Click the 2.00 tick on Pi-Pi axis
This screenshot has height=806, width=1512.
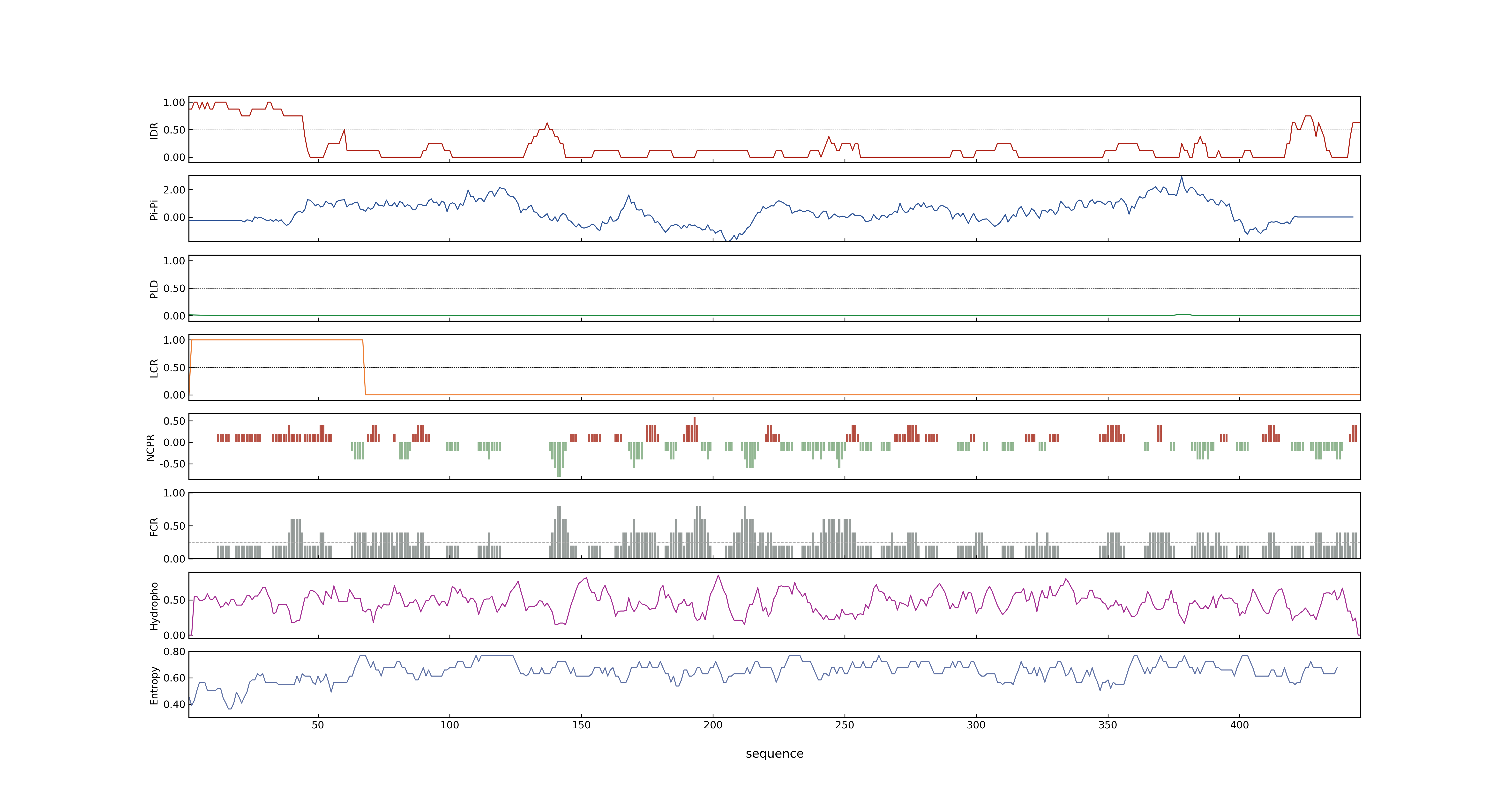(x=174, y=190)
